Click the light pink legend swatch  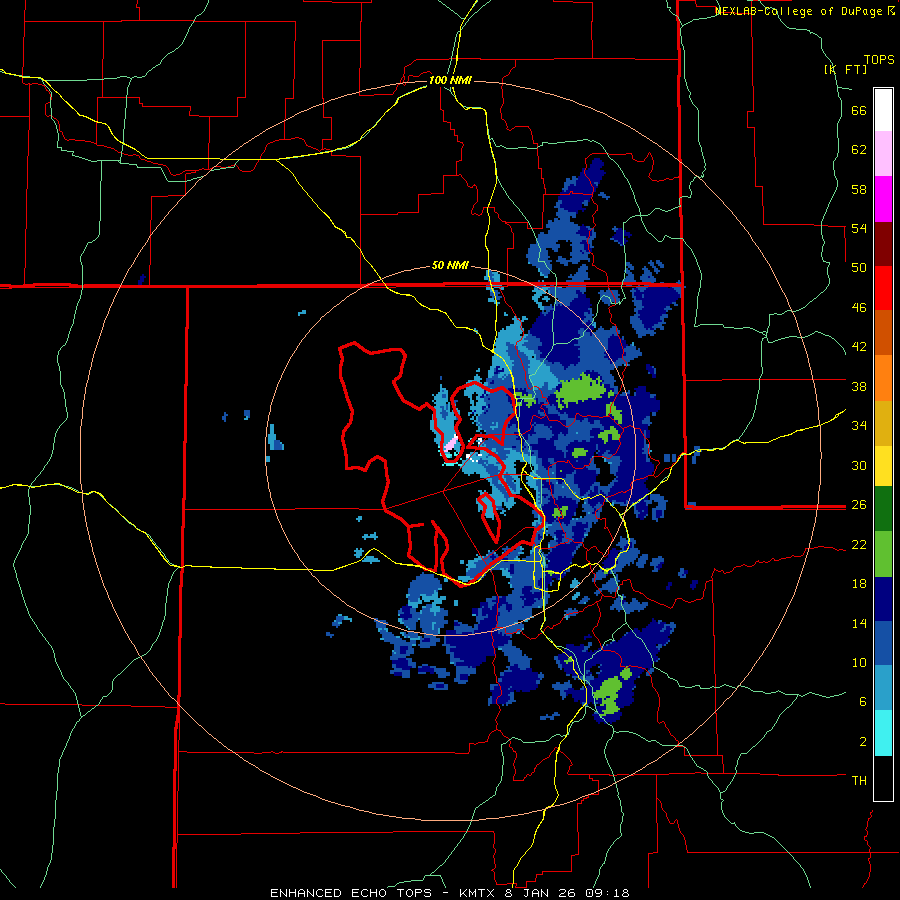click(883, 154)
